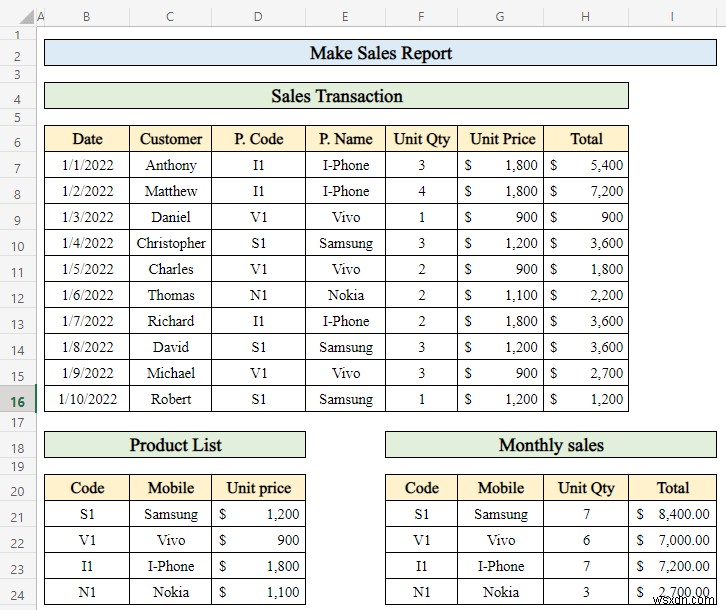The width and height of the screenshot is (726, 610).
Task: Click the Product List heading cell
Action: 175,445
